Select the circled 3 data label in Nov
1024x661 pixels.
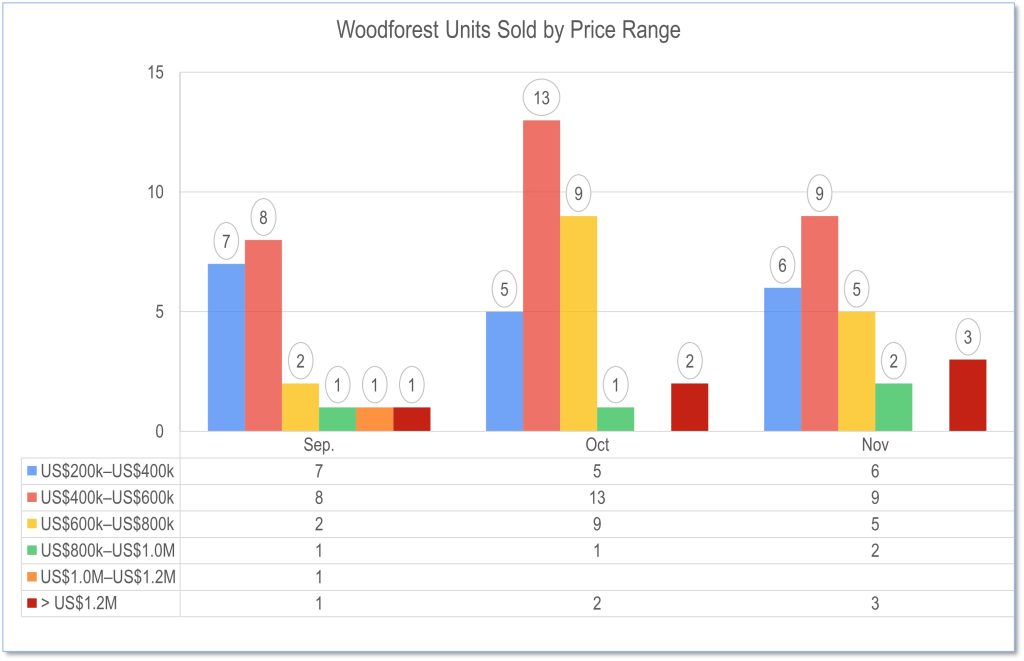967,337
